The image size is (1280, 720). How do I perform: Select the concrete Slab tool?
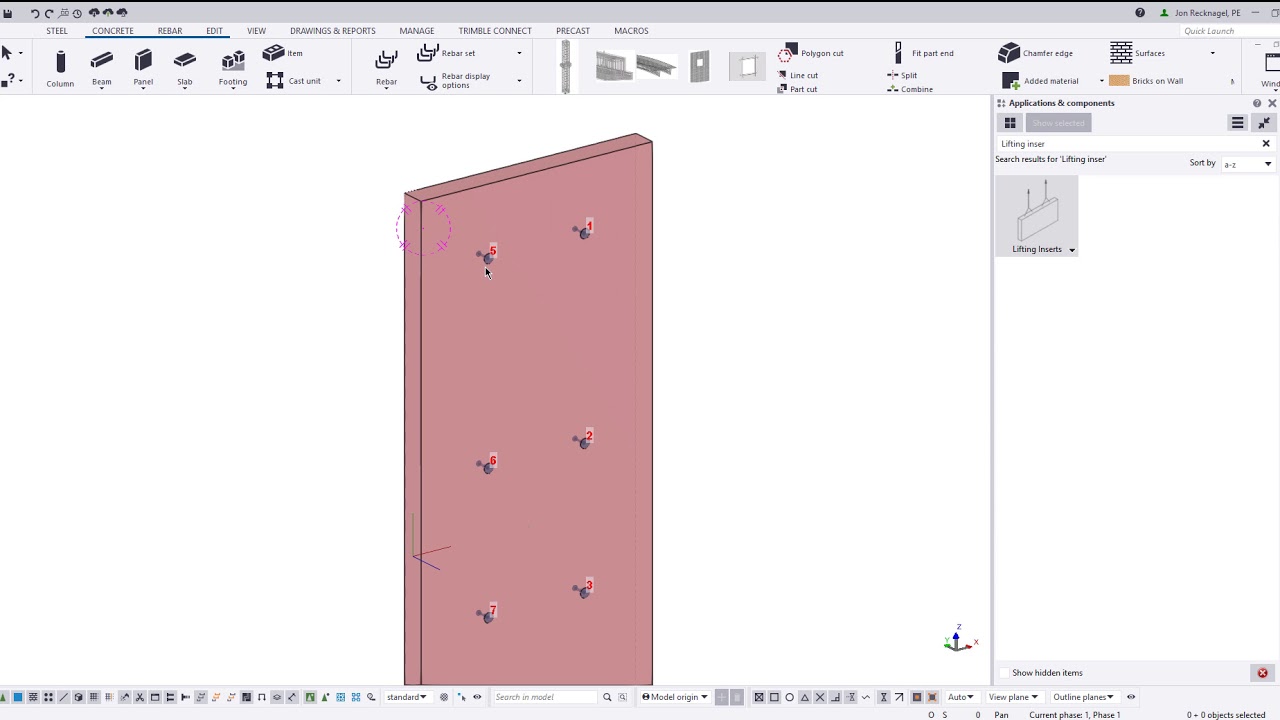tap(185, 69)
